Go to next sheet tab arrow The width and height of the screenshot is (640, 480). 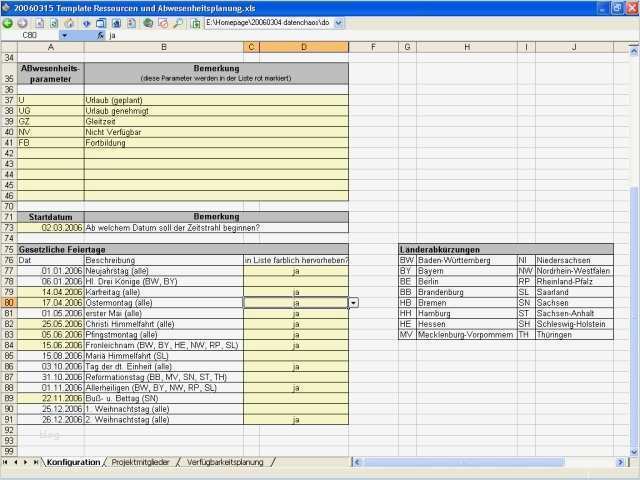coord(25,462)
